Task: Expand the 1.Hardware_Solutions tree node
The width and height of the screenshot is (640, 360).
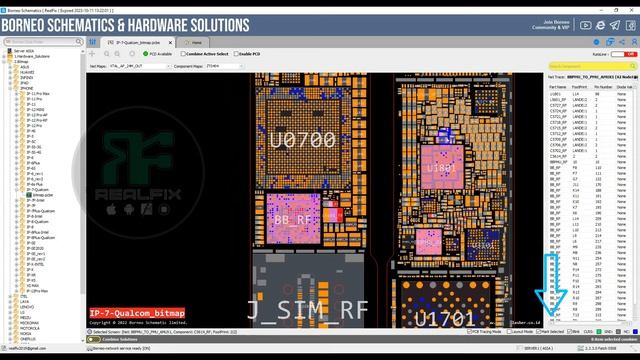Action: click(4, 56)
